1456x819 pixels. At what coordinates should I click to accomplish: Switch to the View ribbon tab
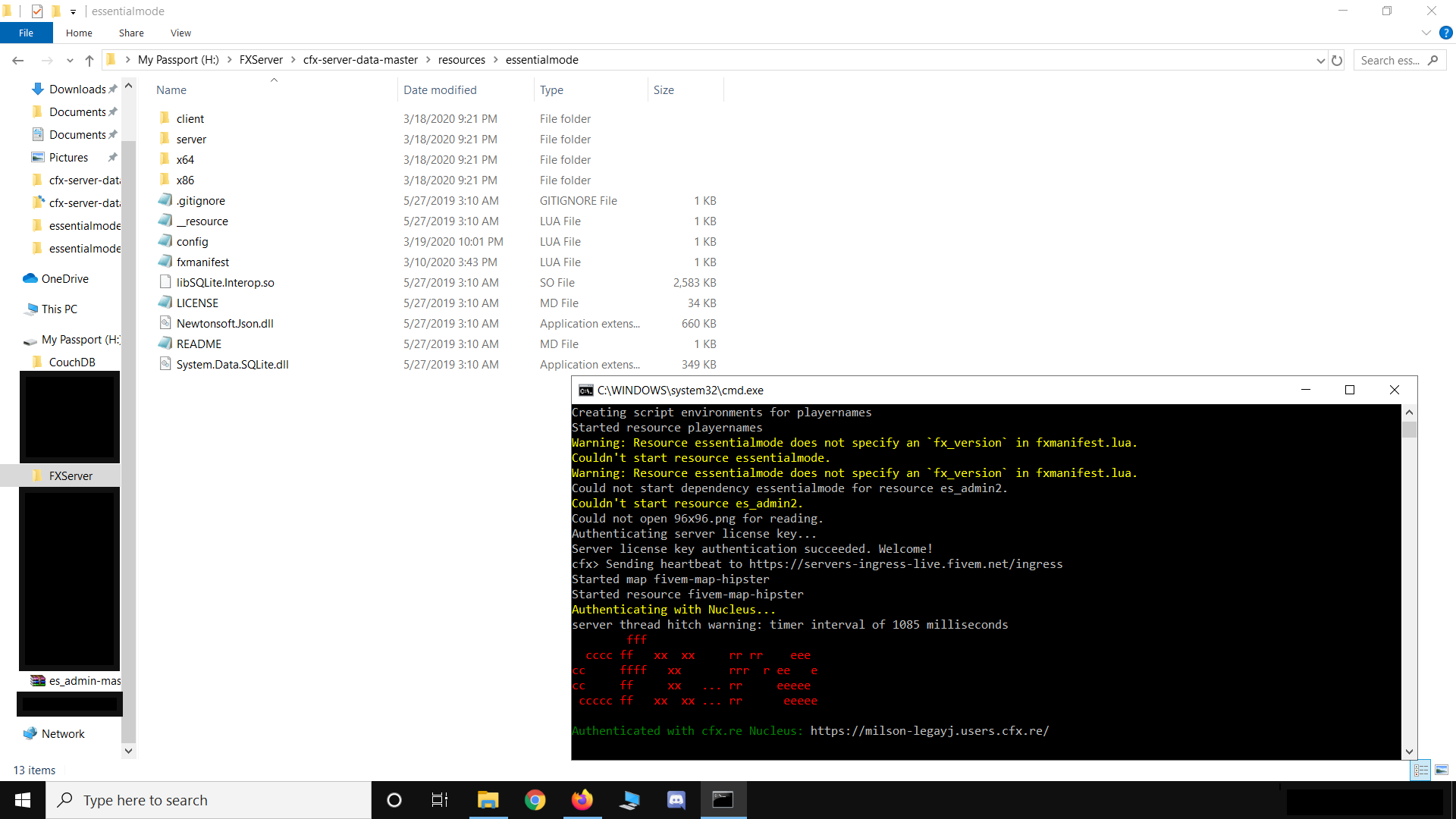tap(180, 33)
